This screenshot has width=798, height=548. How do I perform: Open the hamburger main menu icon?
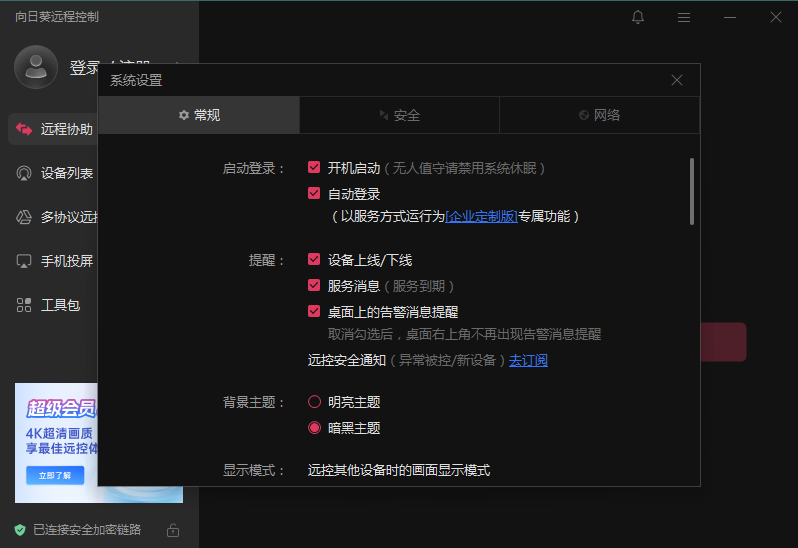point(684,17)
